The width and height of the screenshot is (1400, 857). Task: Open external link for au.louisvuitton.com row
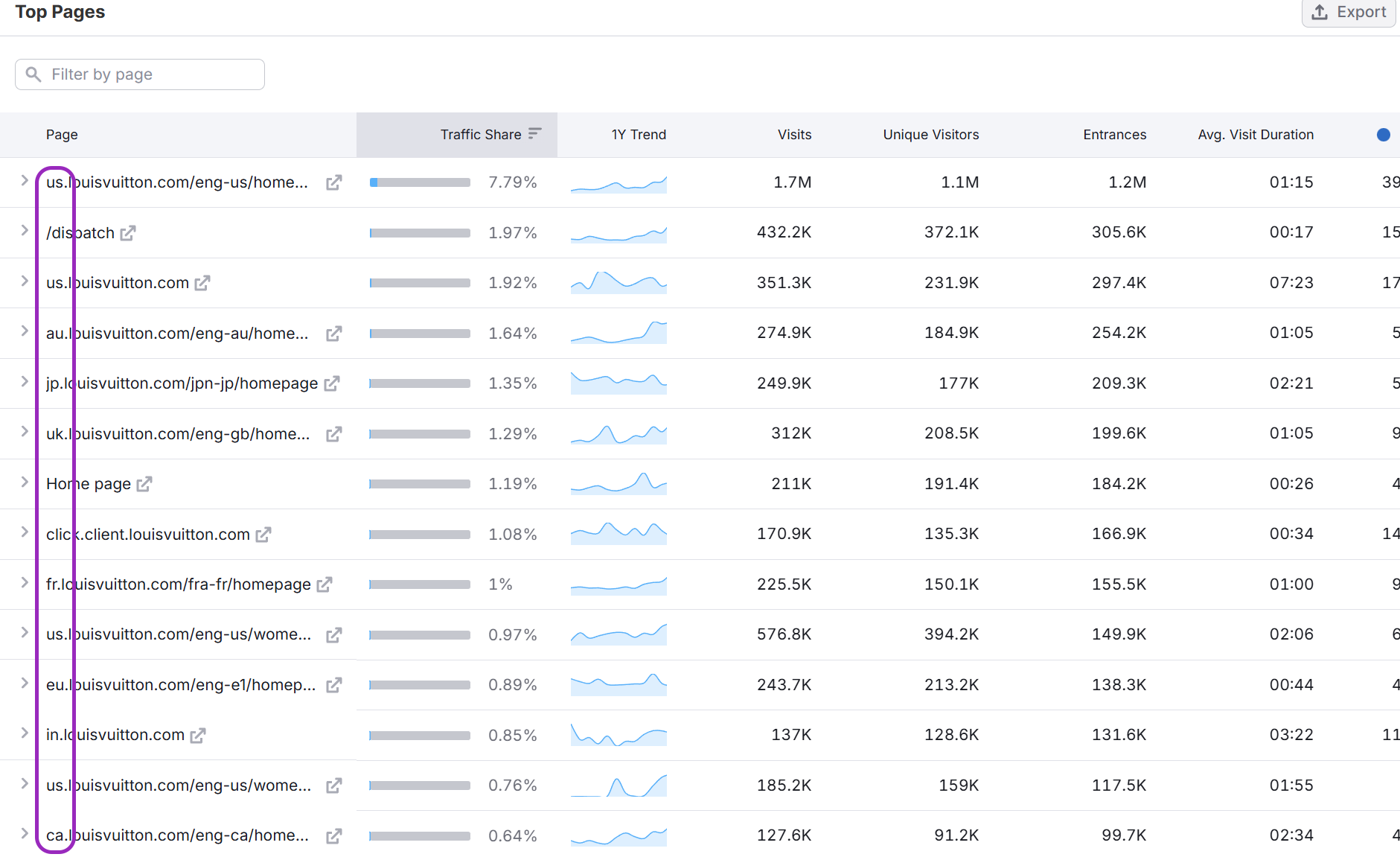pyautogui.click(x=334, y=334)
